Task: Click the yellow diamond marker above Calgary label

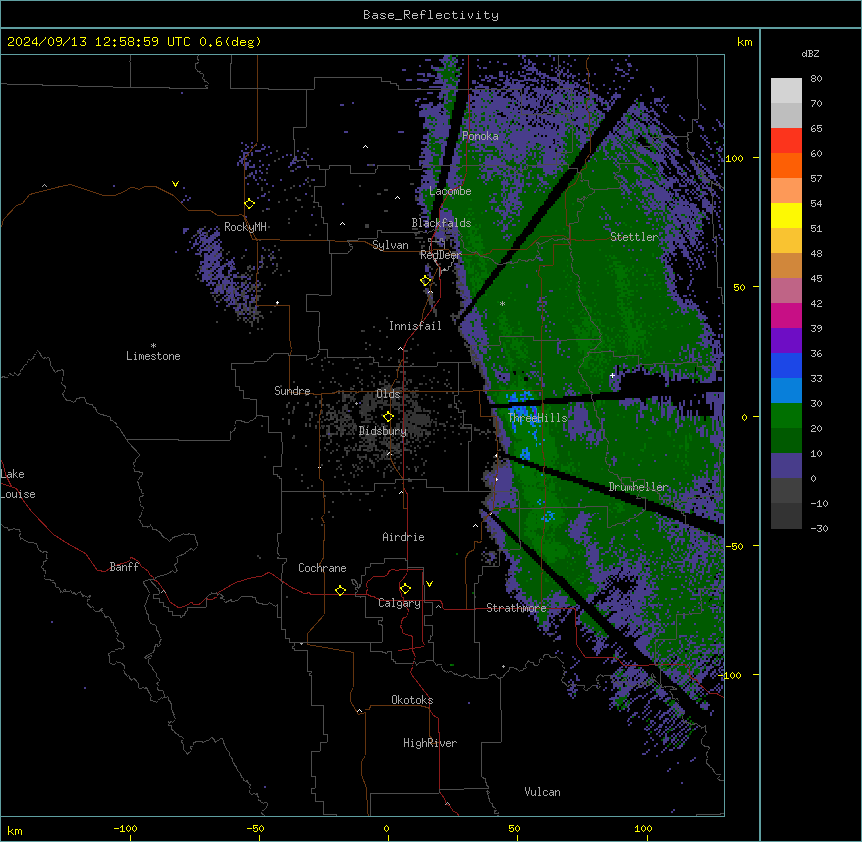Action: point(405,589)
